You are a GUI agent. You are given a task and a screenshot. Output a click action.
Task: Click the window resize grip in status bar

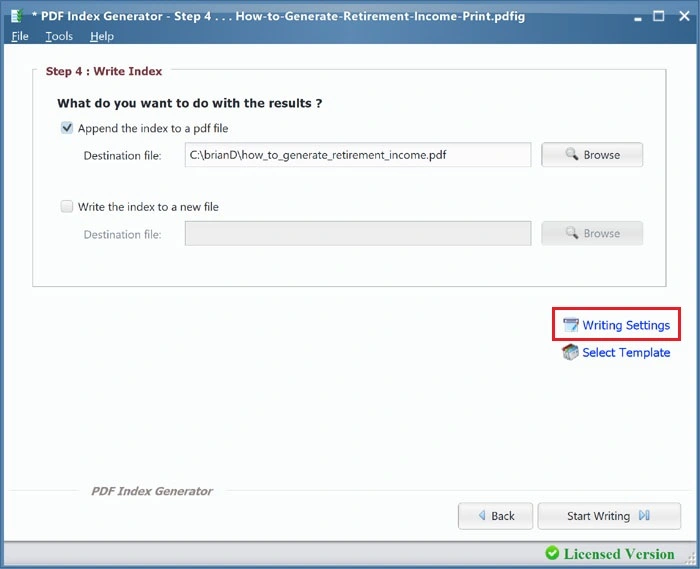click(691, 561)
